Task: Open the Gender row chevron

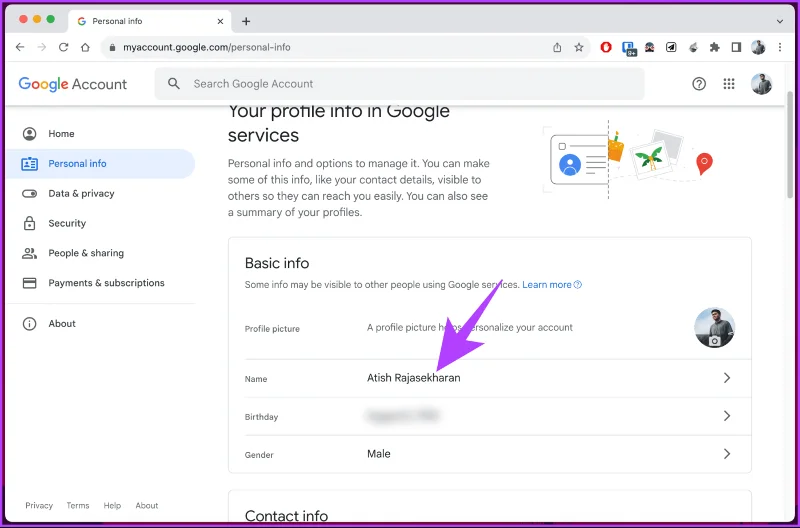Action: click(727, 454)
